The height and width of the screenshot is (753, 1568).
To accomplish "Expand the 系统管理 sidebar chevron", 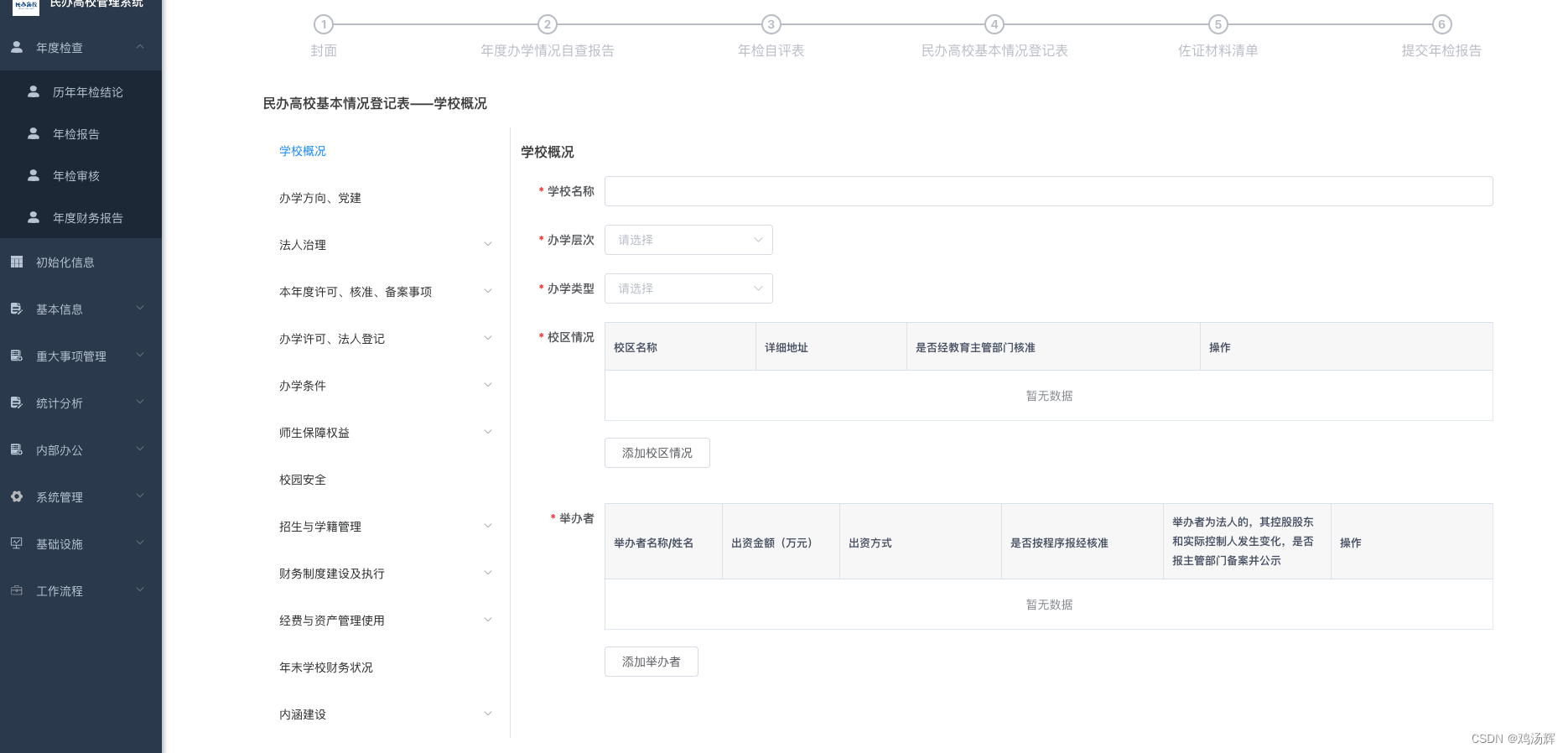I will [x=140, y=496].
